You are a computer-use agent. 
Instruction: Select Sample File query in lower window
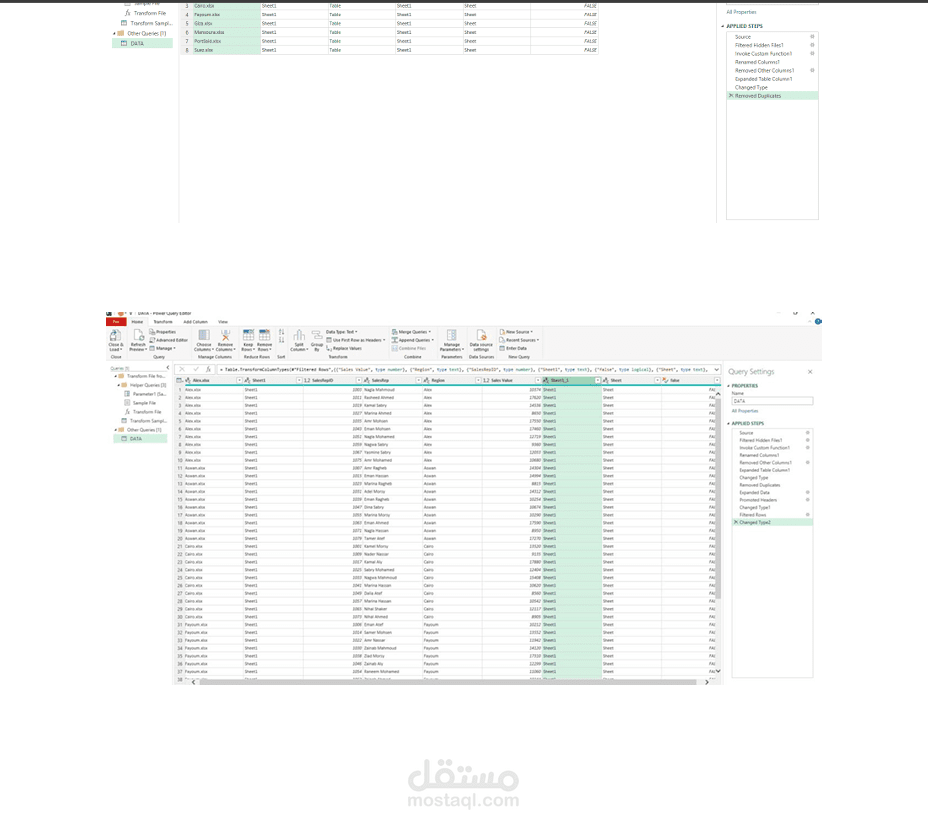(144, 403)
